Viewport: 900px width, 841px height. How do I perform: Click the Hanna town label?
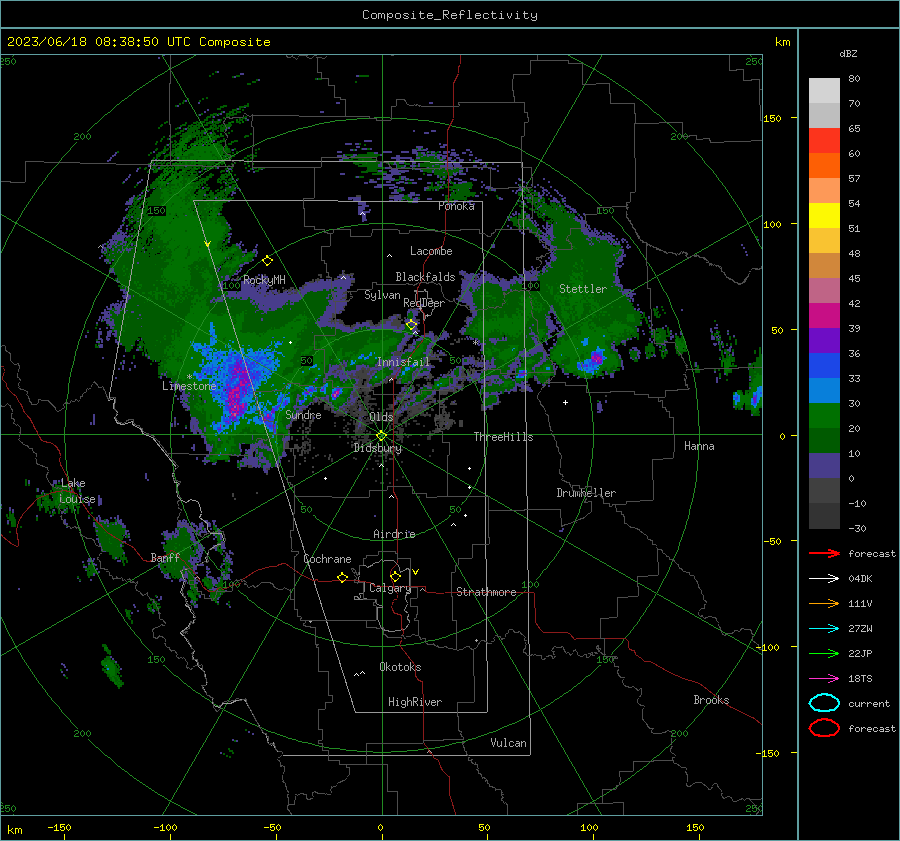pos(699,446)
